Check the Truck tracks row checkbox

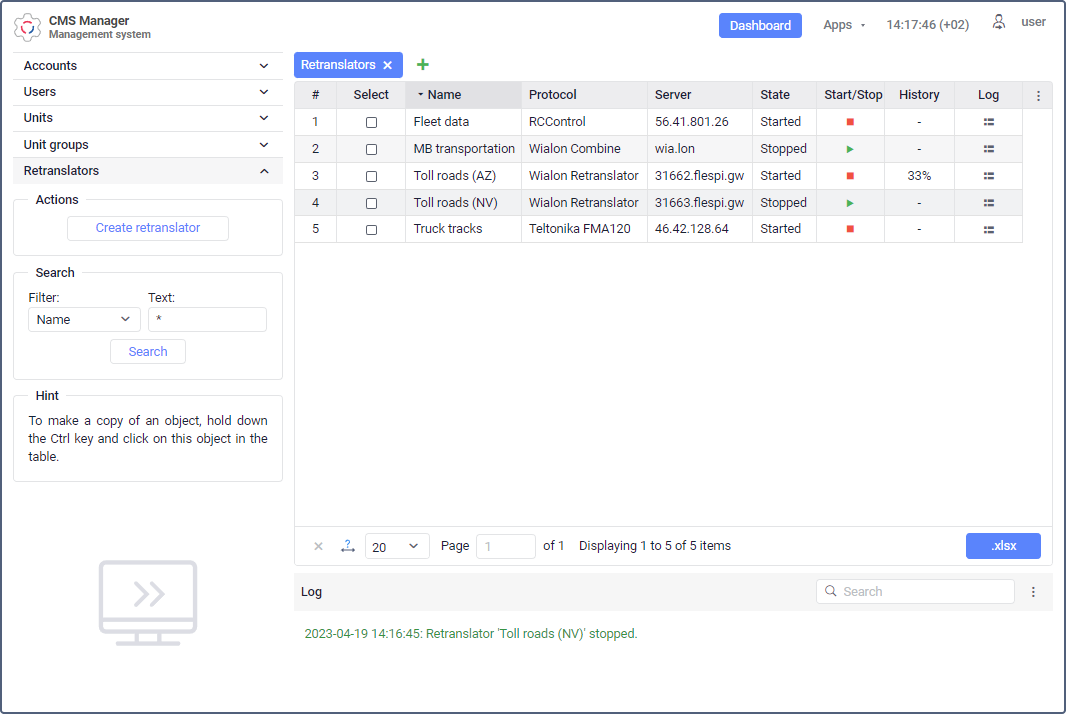point(371,229)
